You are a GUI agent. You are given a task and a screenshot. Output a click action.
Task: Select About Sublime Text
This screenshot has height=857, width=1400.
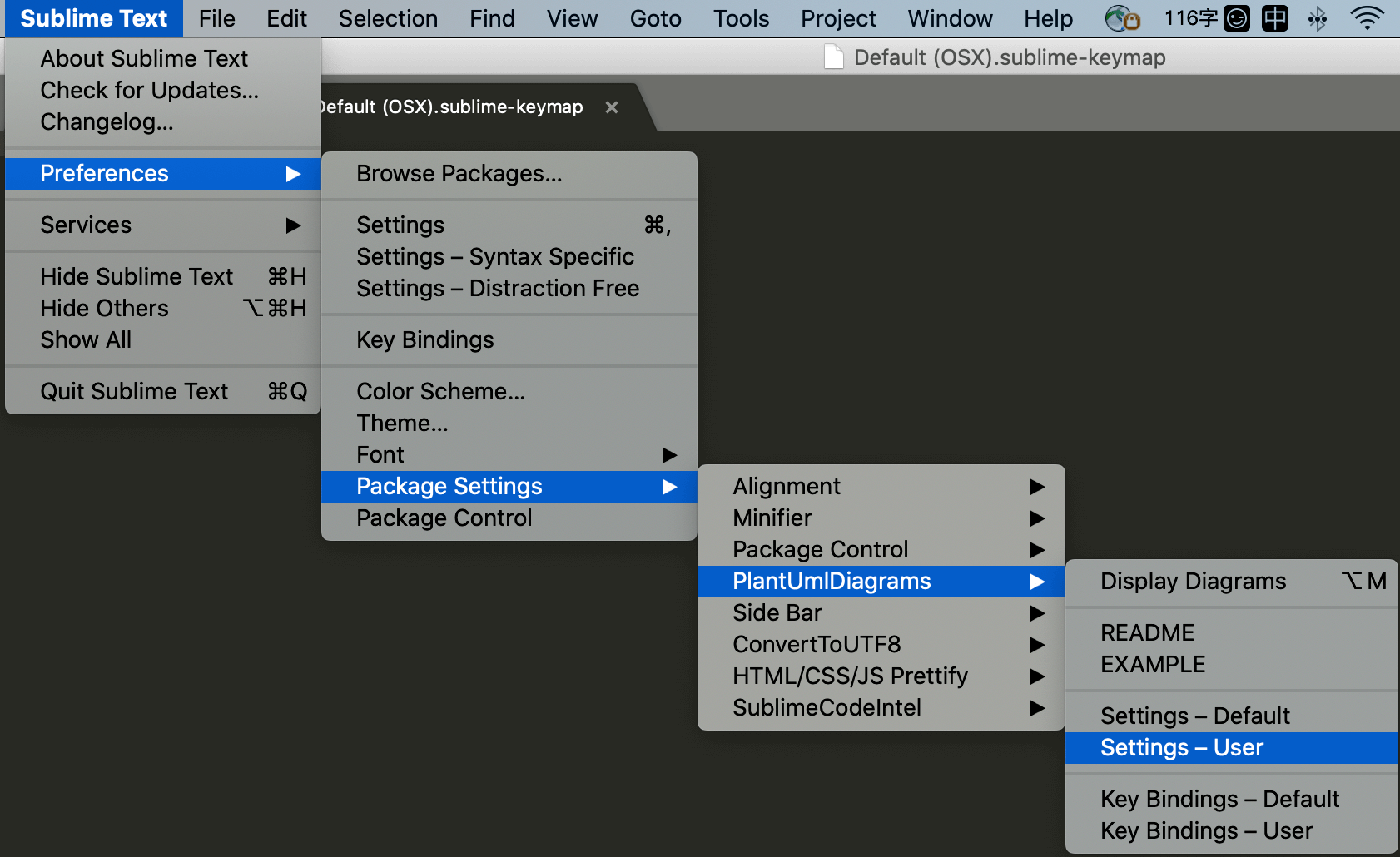point(143,58)
